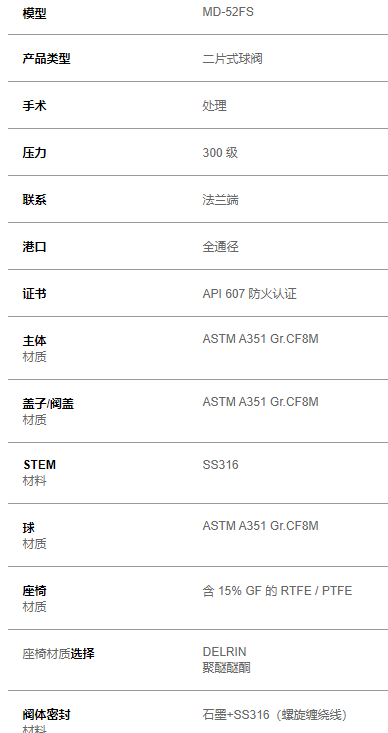Click the 300 级 pressure value
Screen dimensions: 388x733
coord(220,153)
